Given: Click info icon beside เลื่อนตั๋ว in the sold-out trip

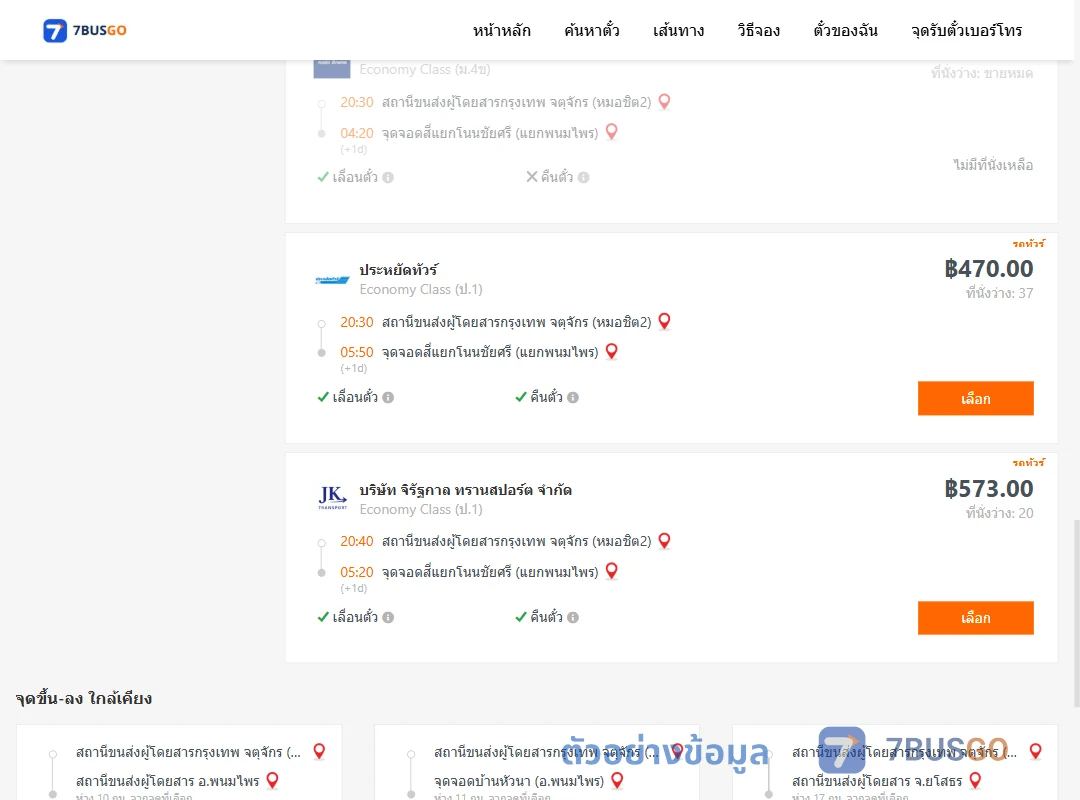Looking at the screenshot, I should pyautogui.click(x=388, y=178).
